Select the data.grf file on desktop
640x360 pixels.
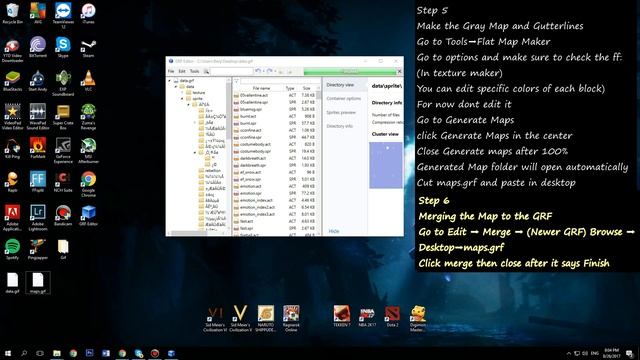click(x=12, y=282)
